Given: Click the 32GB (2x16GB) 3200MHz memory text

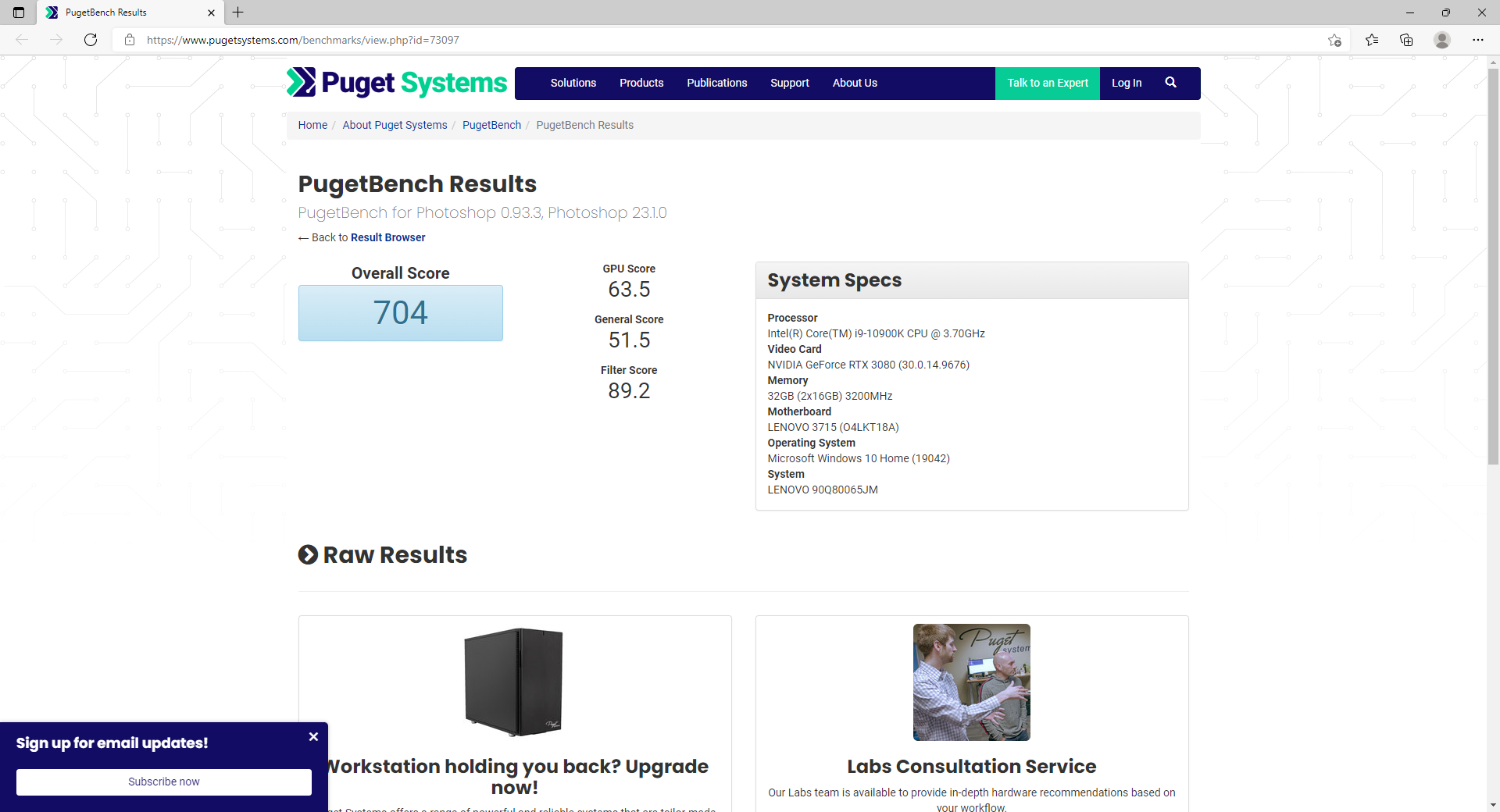Looking at the screenshot, I should (830, 396).
